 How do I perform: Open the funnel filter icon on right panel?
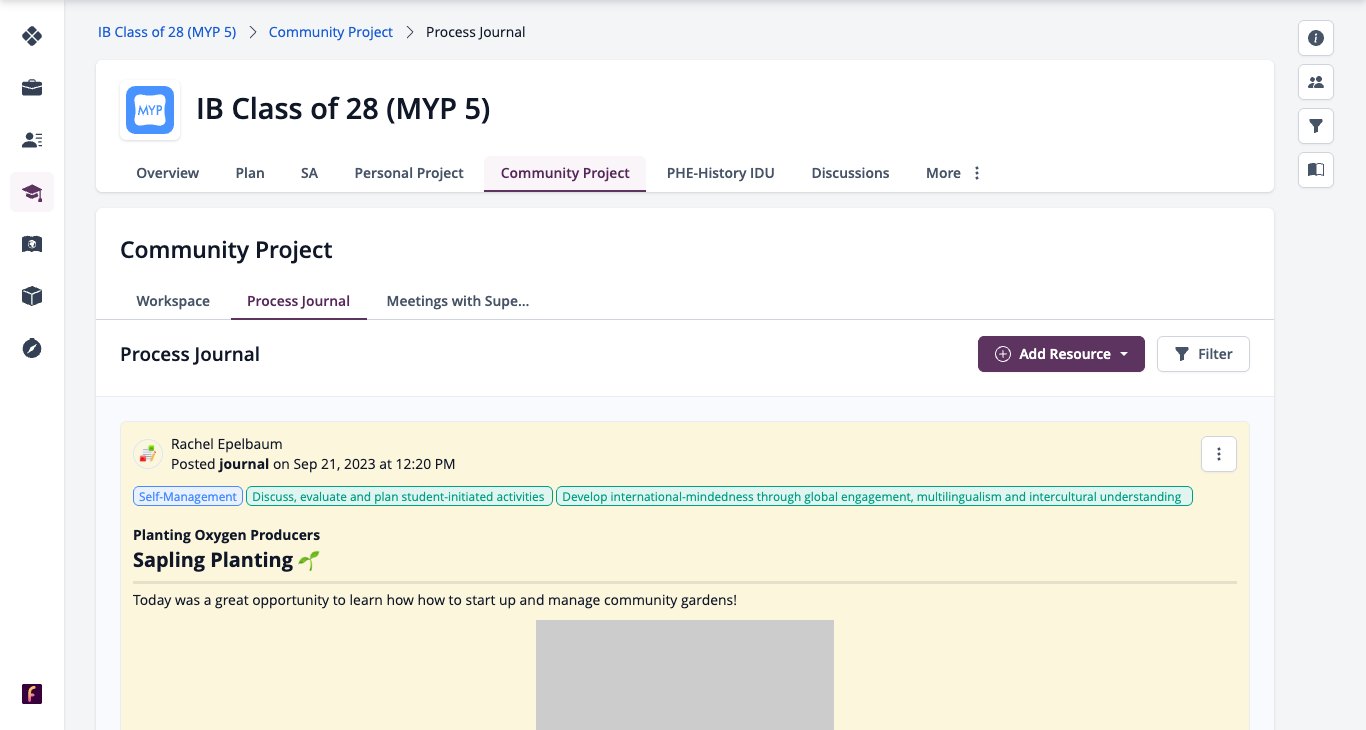coord(1316,126)
